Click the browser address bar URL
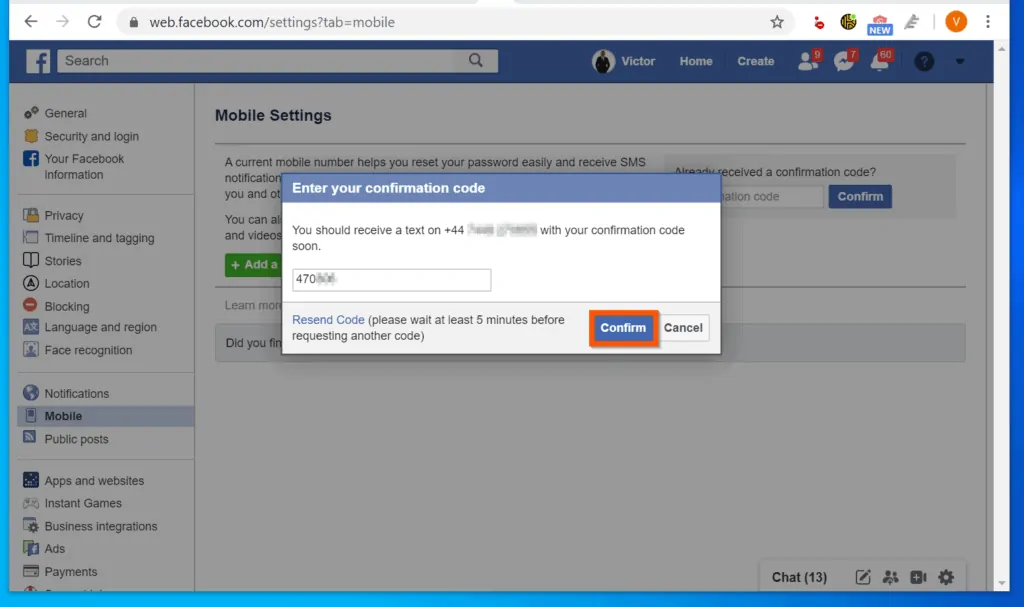Viewport: 1024px width, 607px height. [x=272, y=22]
